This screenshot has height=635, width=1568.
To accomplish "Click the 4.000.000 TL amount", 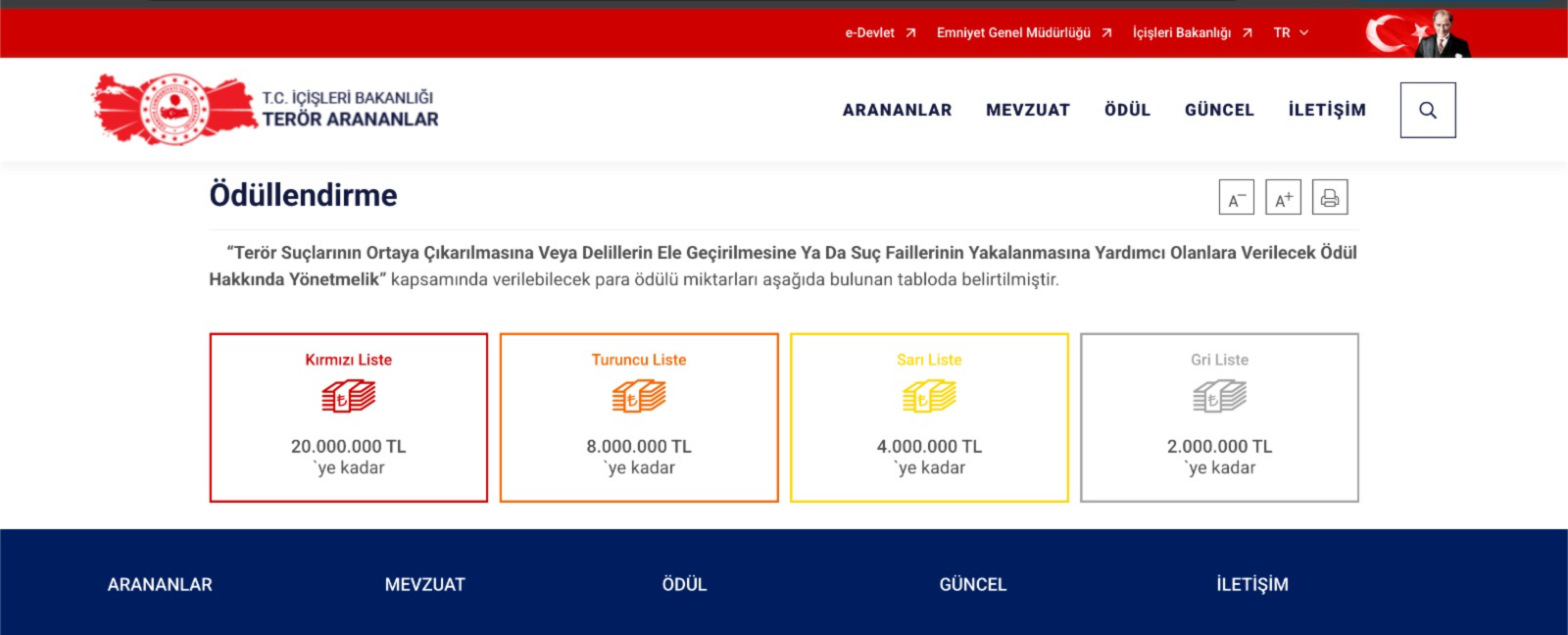I will pos(929,447).
